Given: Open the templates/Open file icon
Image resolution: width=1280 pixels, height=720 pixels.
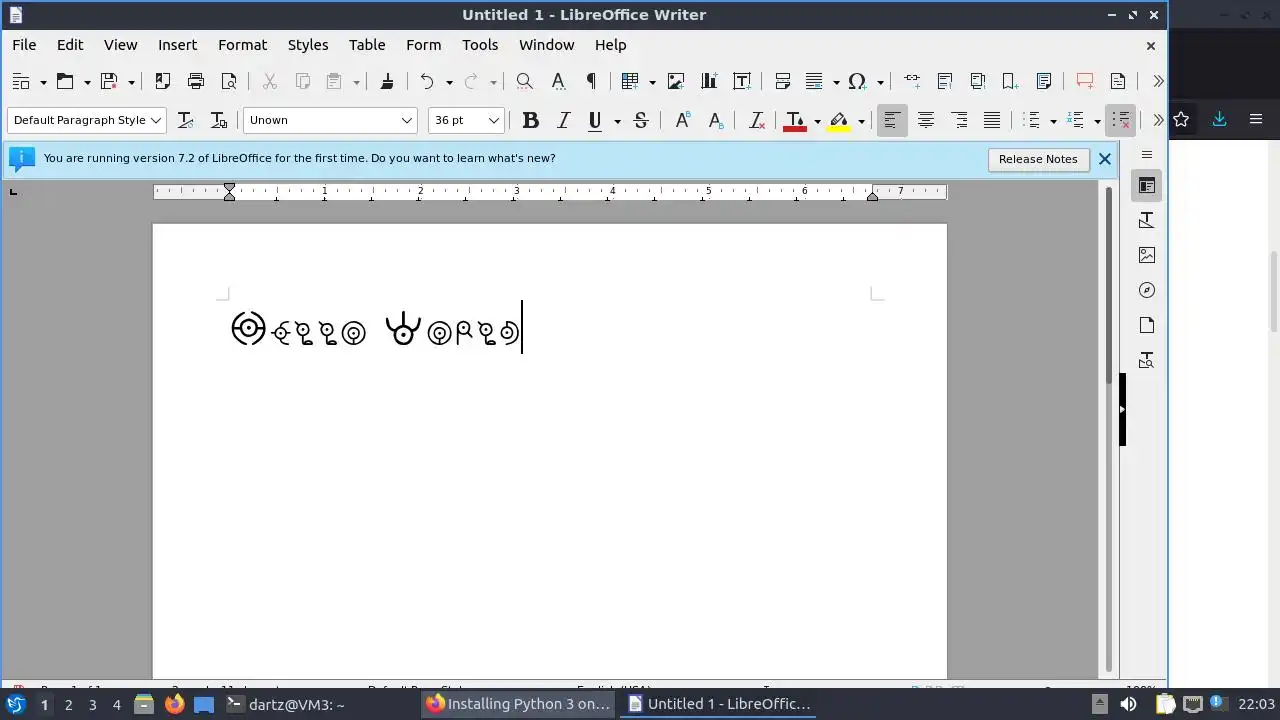Looking at the screenshot, I should point(65,81).
